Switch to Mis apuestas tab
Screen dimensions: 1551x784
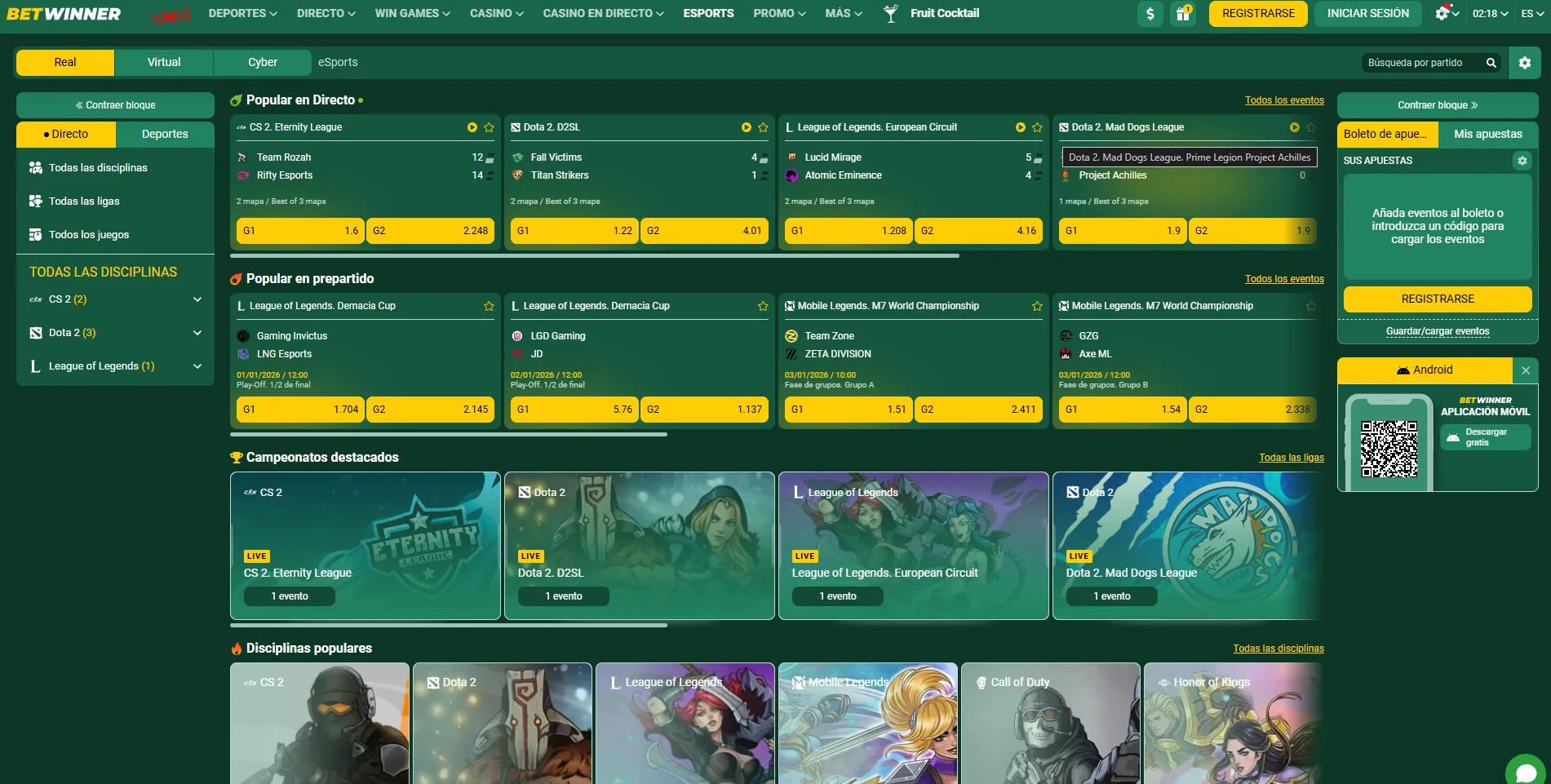coord(1488,134)
